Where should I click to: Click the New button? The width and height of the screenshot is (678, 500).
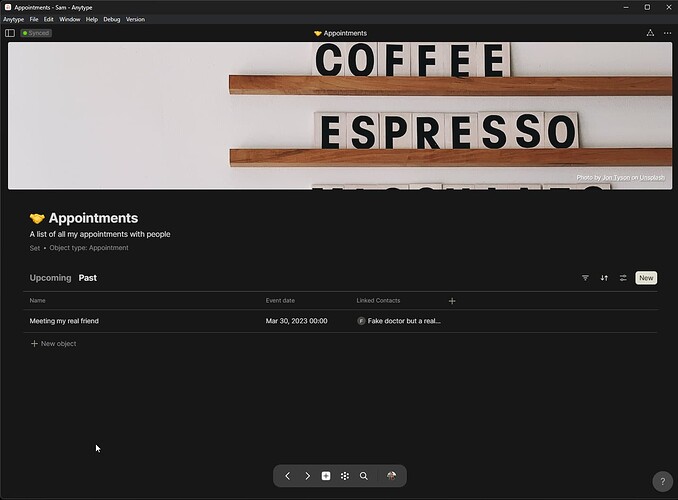646,278
